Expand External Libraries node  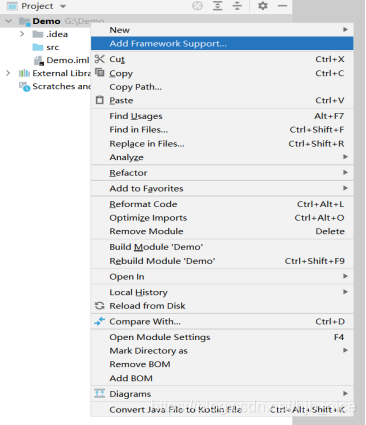point(8,73)
